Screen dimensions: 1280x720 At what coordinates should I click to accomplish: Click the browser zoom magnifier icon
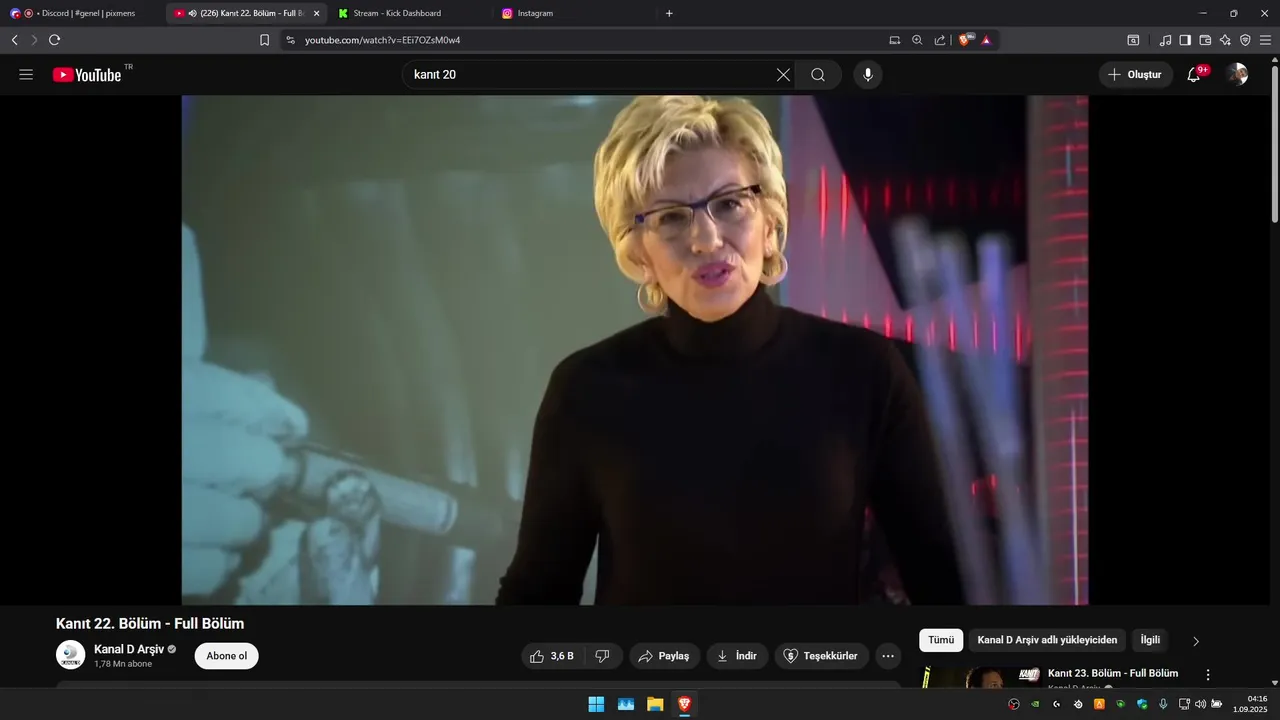coord(917,40)
